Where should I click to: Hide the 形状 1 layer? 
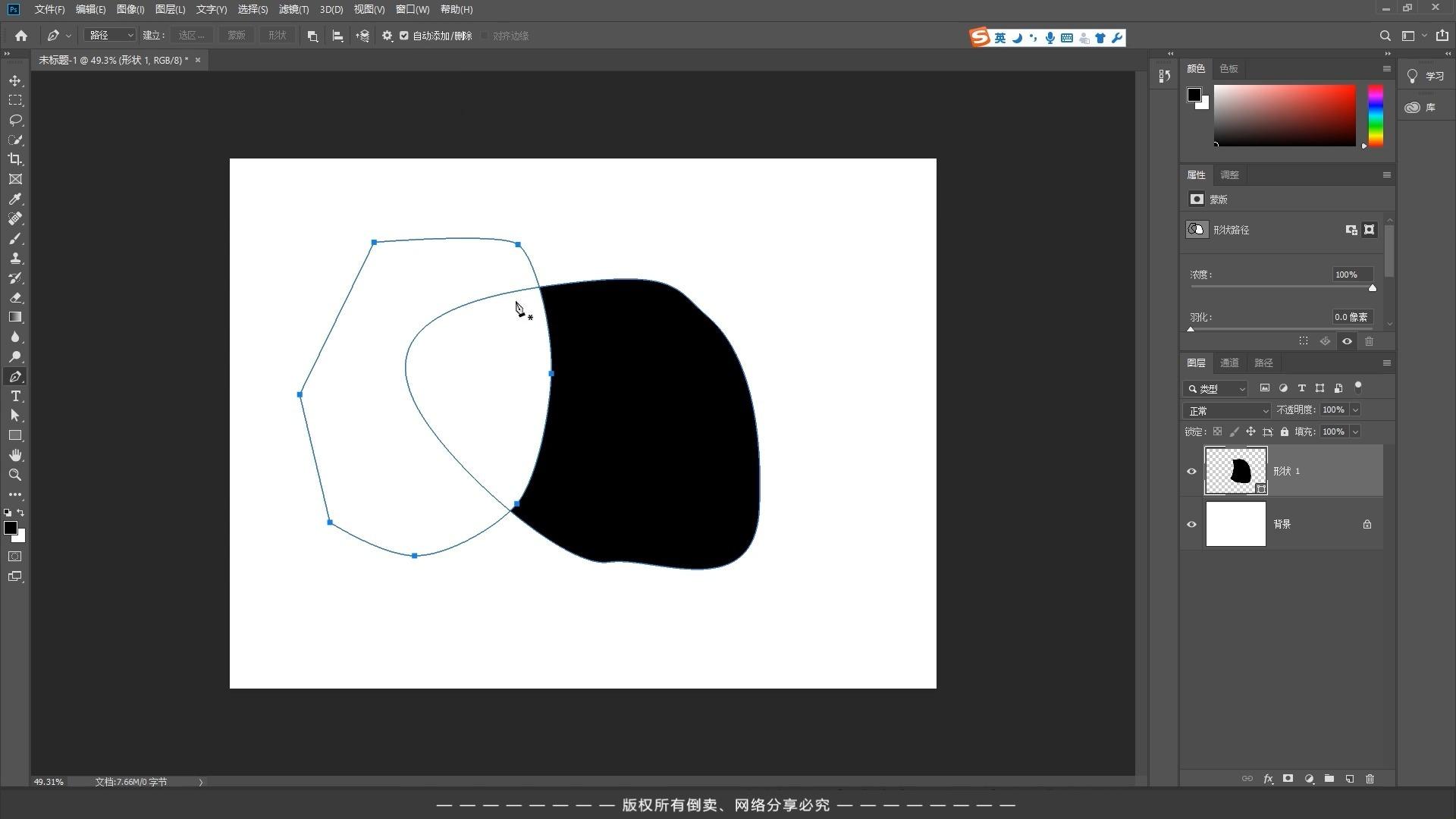coord(1191,471)
